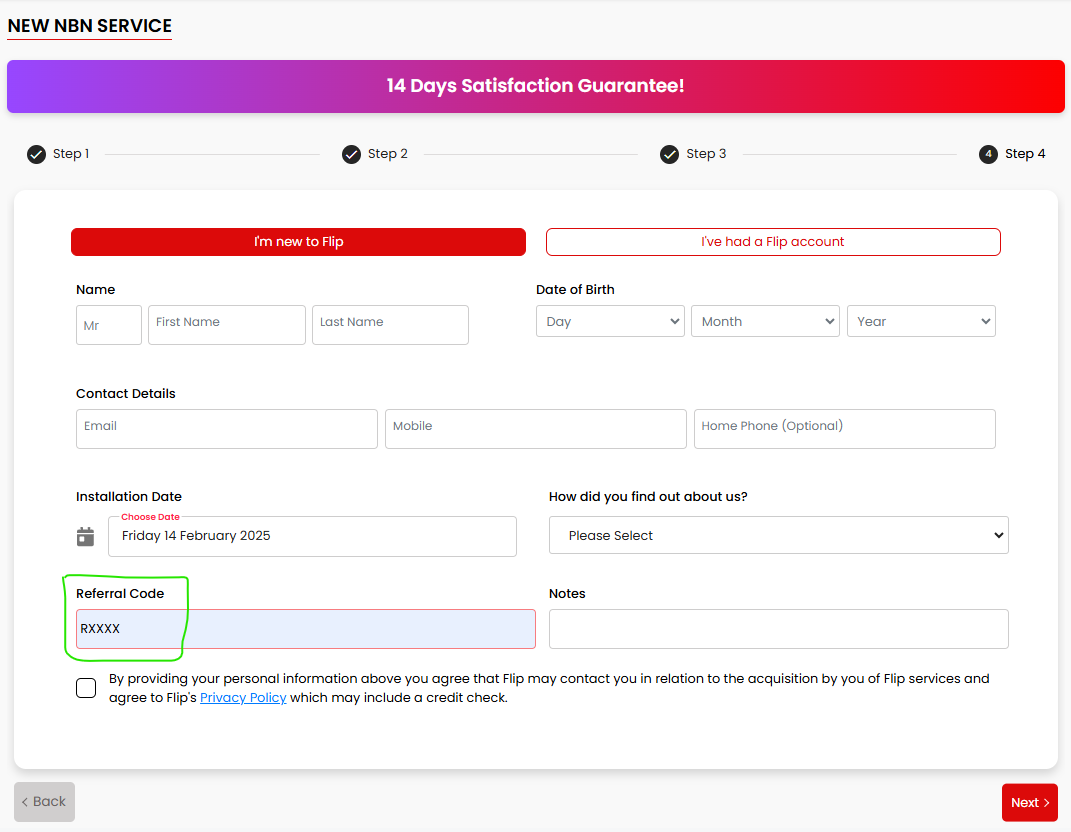
Task: Open the installation date picker field
Action: point(312,536)
